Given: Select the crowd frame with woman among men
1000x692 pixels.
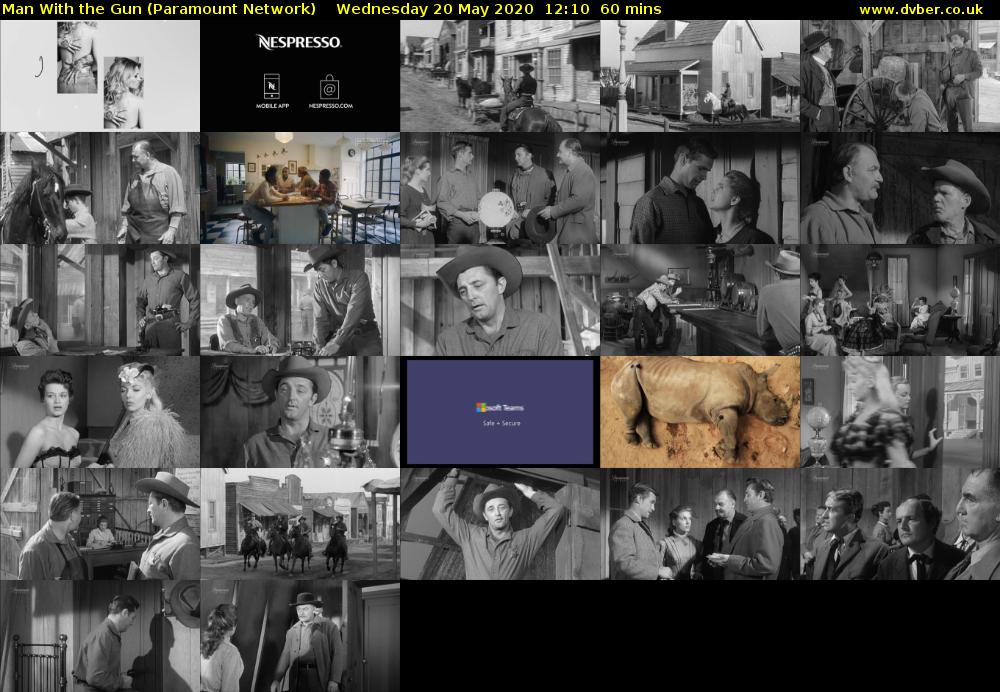Looking at the screenshot, I should [700, 524].
